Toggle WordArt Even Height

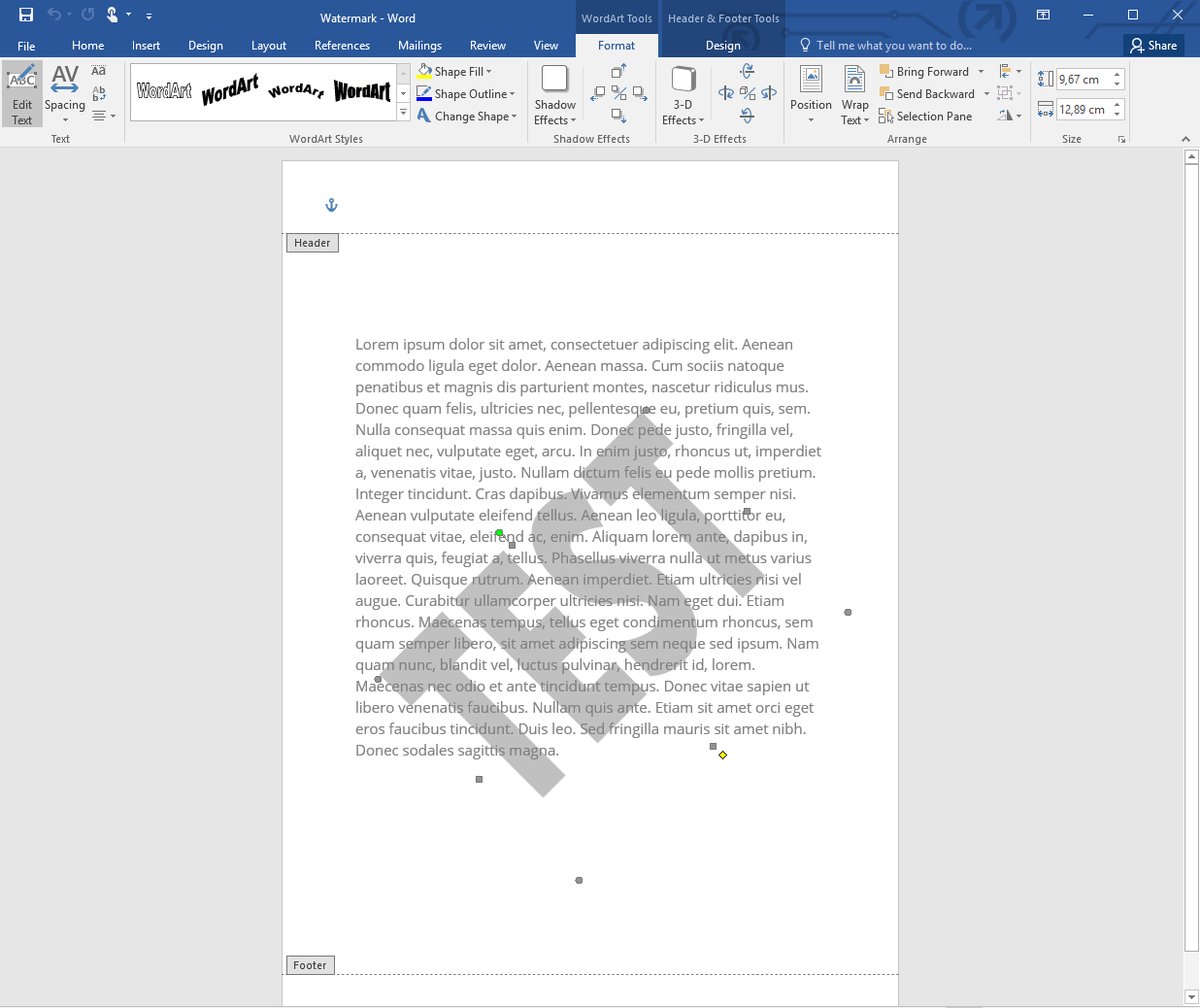click(99, 71)
